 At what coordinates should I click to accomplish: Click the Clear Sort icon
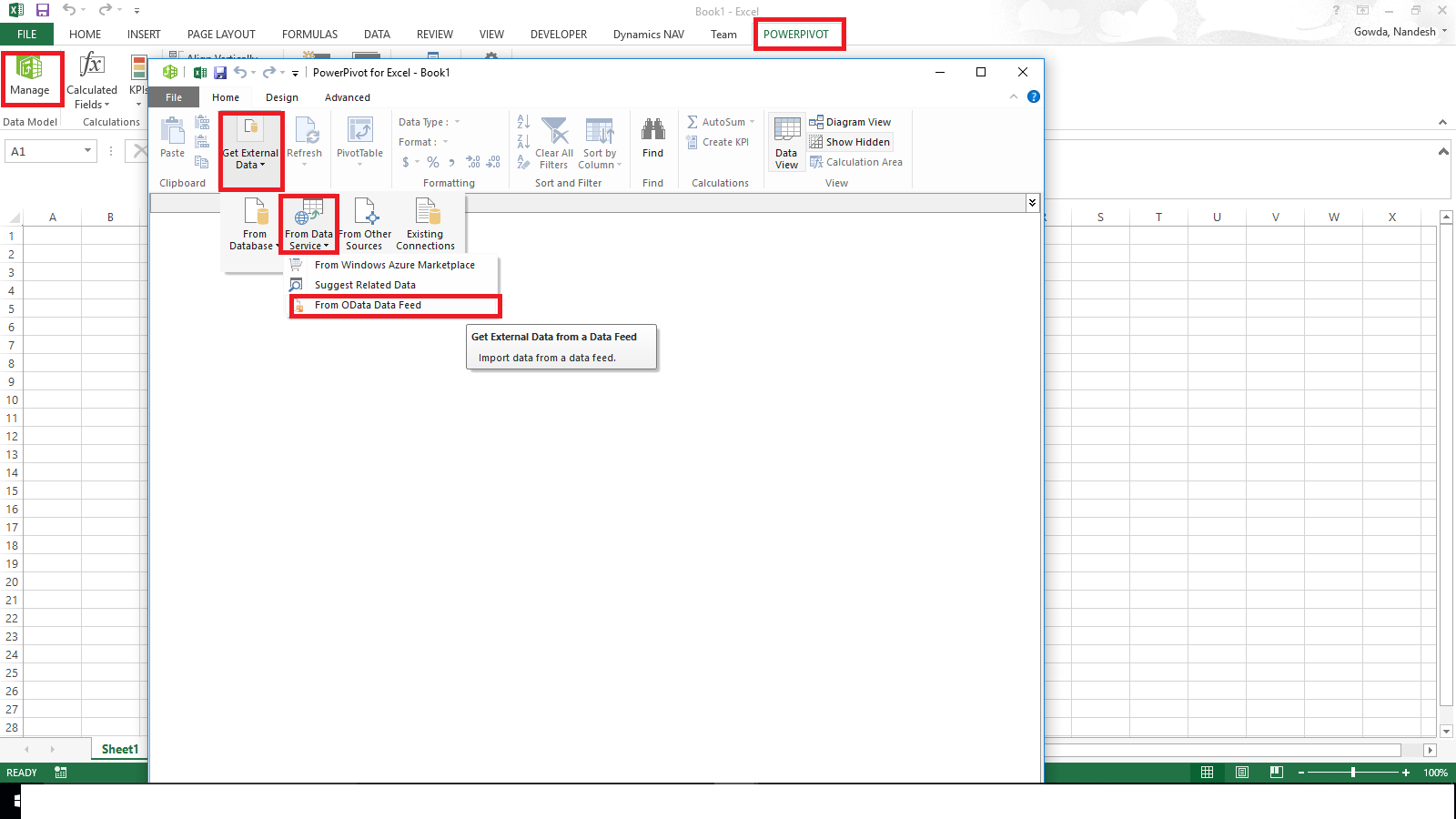pyautogui.click(x=523, y=162)
